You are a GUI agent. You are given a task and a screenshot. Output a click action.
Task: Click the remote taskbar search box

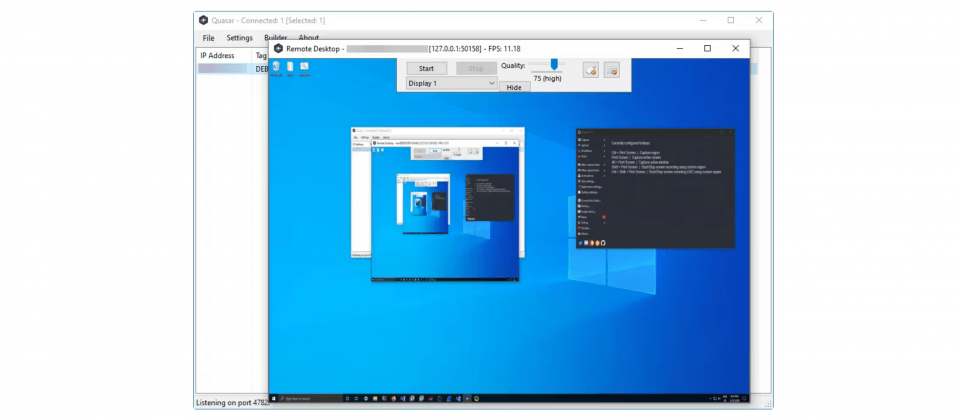(310, 399)
